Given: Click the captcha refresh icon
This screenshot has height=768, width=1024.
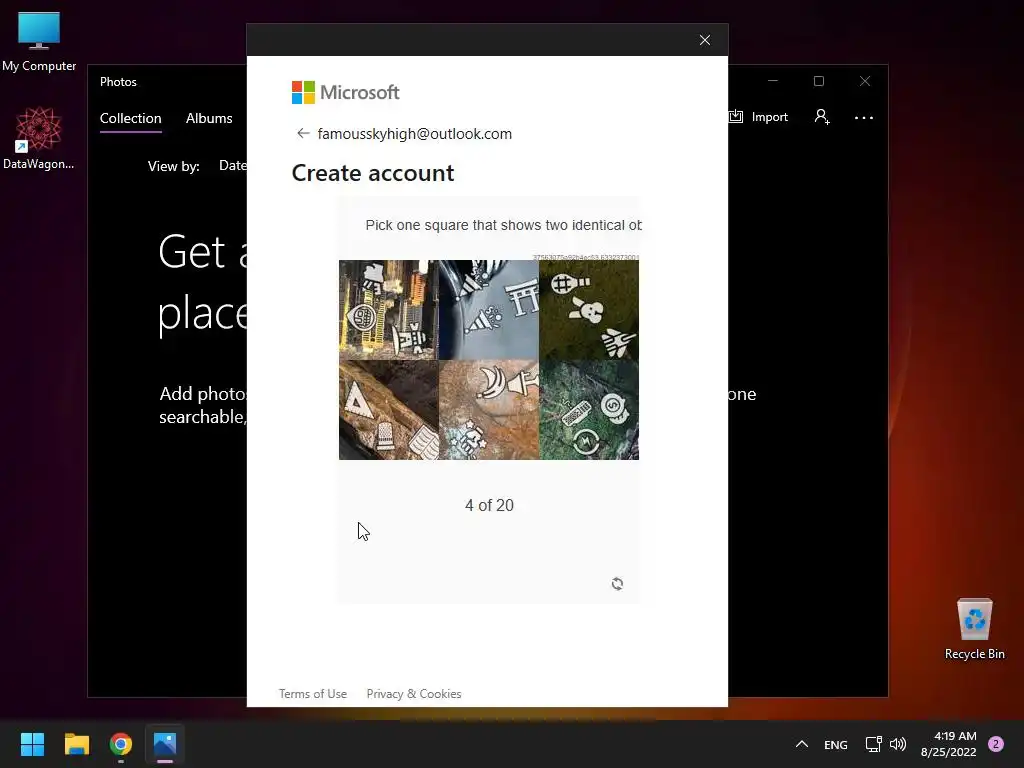Looking at the screenshot, I should (x=617, y=583).
